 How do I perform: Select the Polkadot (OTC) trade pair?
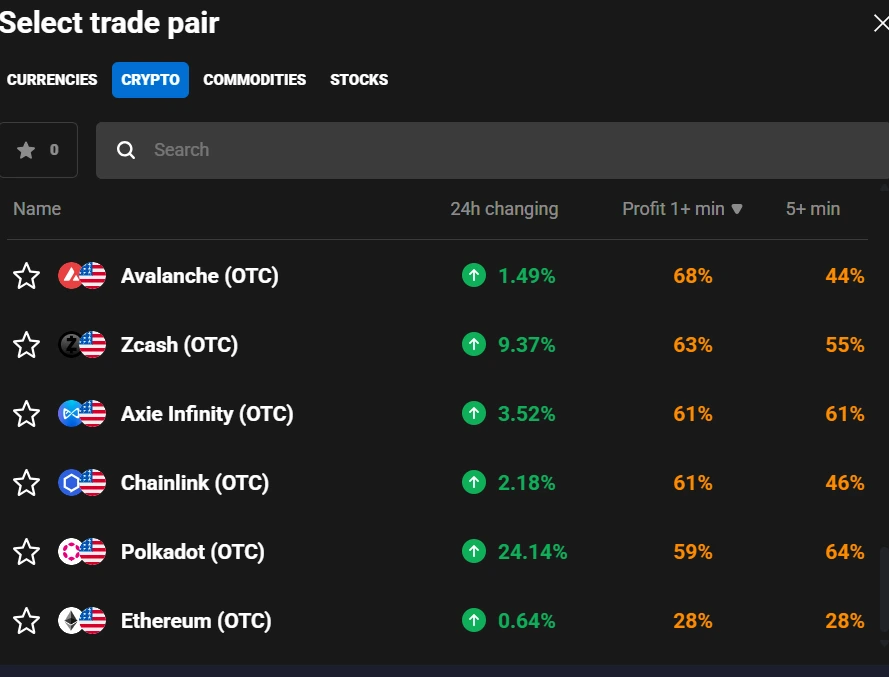pos(192,551)
